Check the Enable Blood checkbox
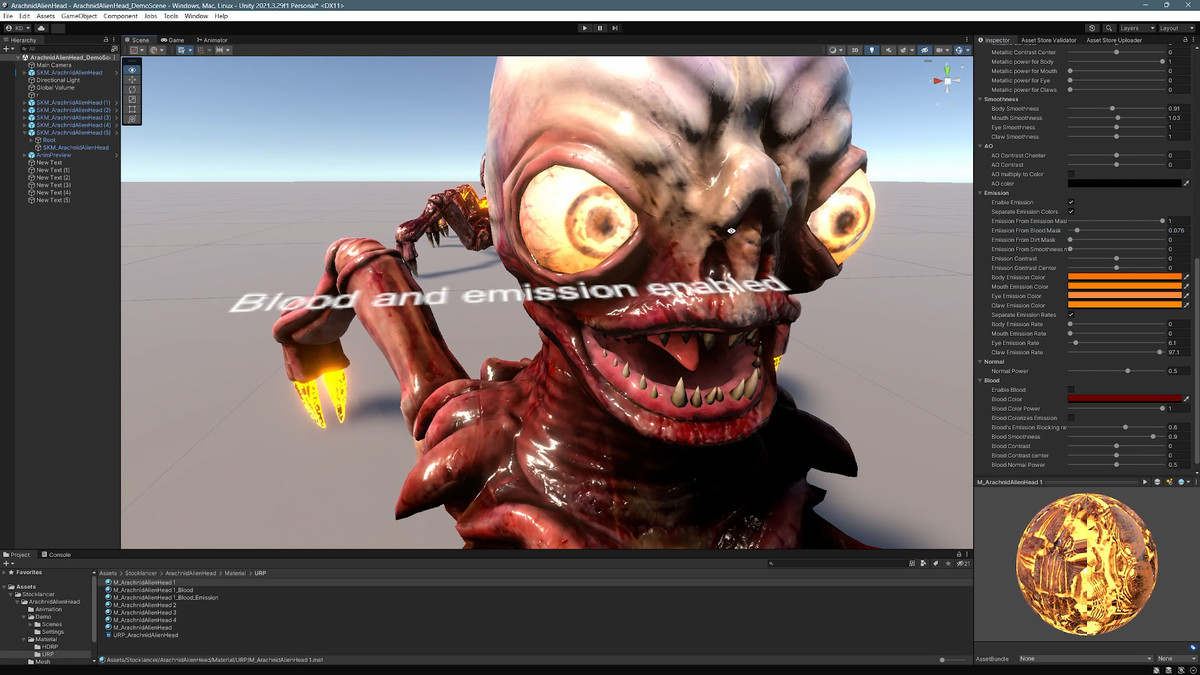 point(1071,390)
